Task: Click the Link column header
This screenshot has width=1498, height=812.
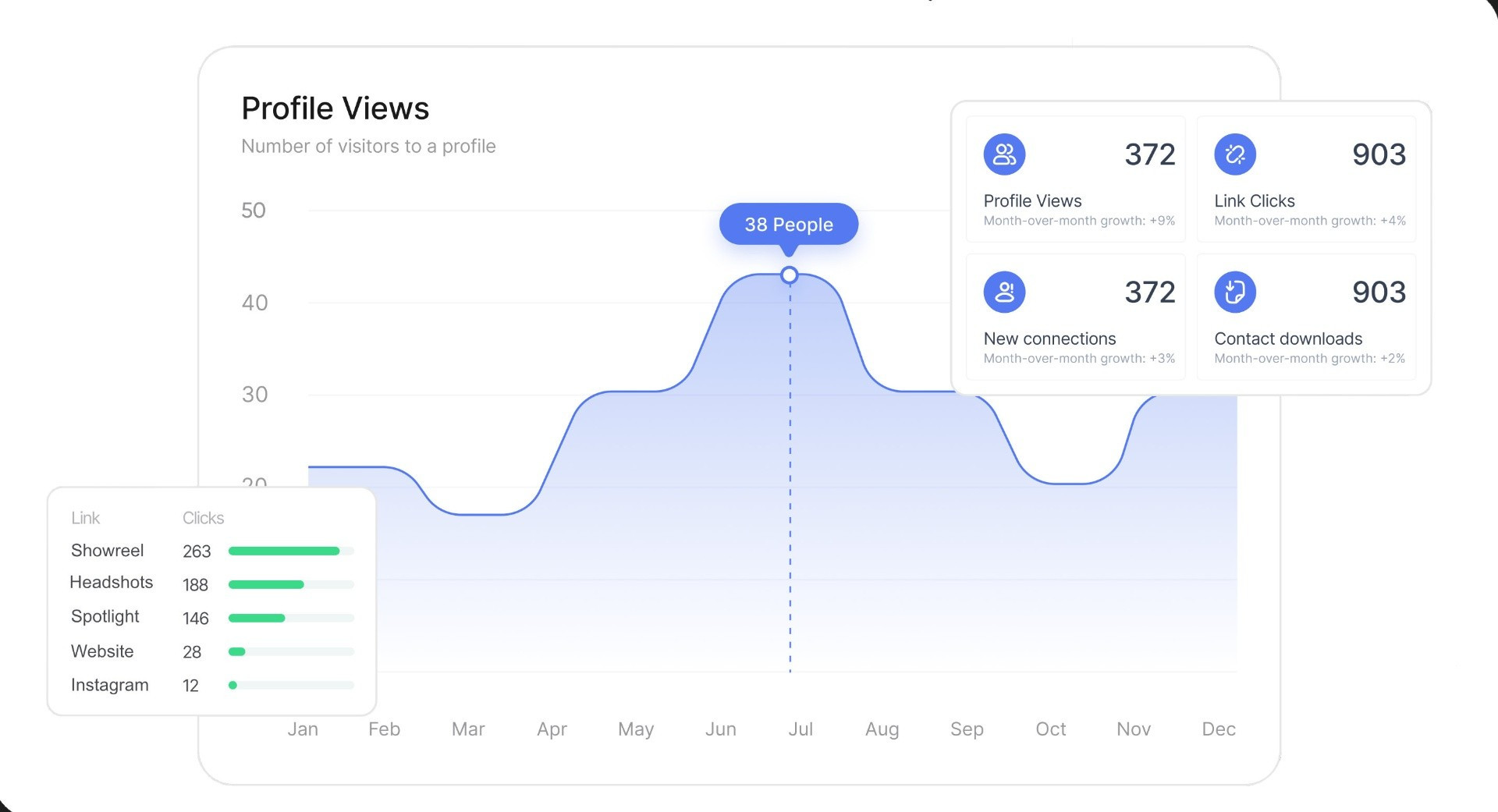Action: coord(85,518)
